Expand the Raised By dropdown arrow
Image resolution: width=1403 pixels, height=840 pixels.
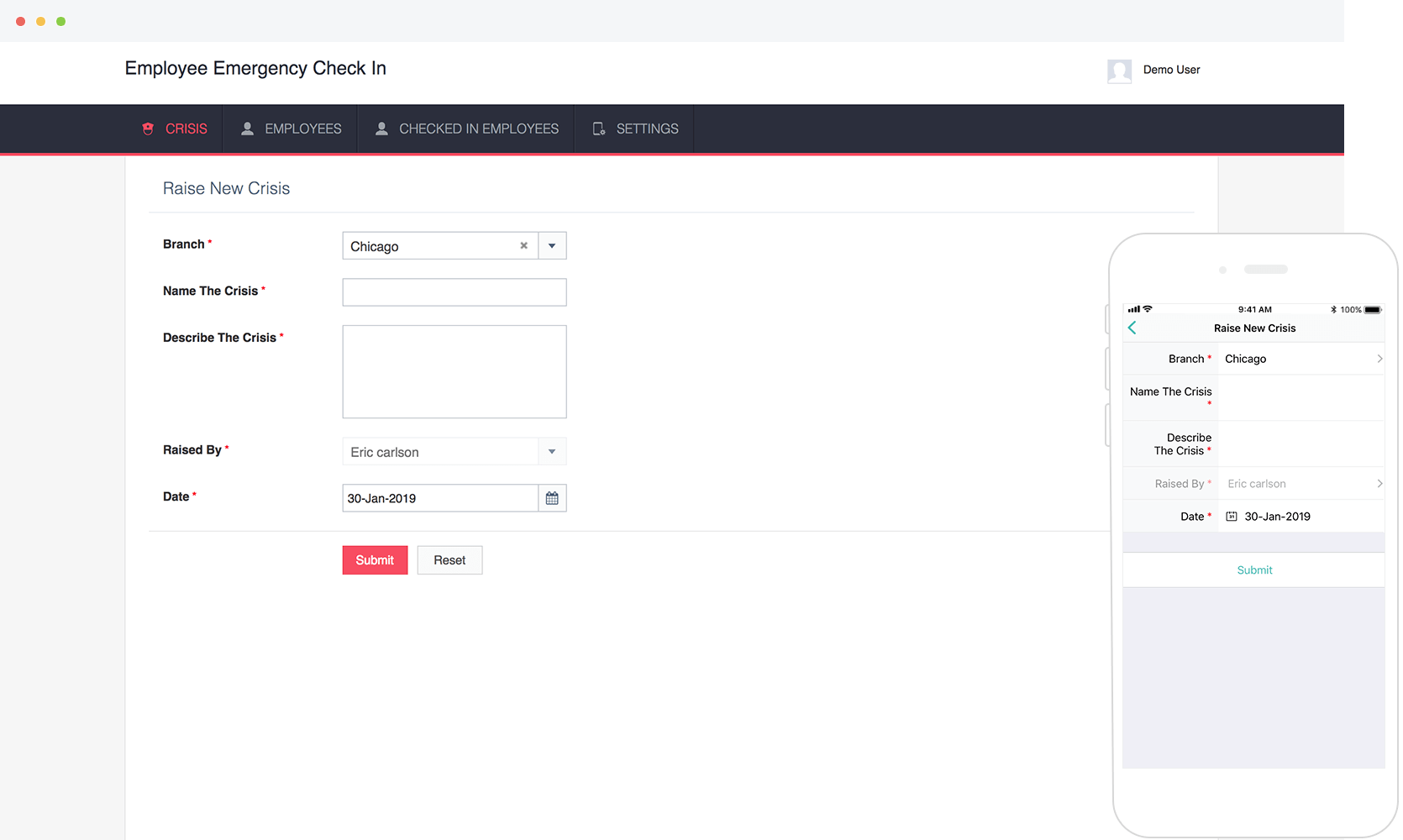coord(552,452)
